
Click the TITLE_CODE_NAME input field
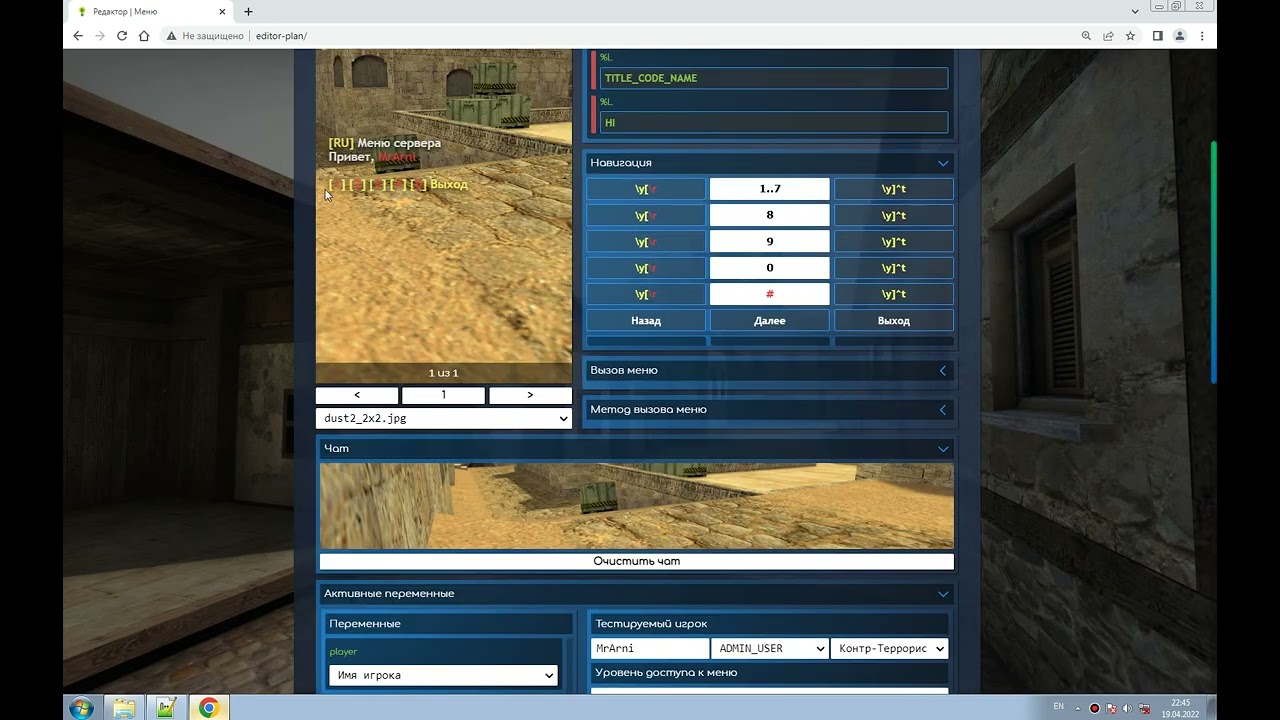tap(773, 78)
